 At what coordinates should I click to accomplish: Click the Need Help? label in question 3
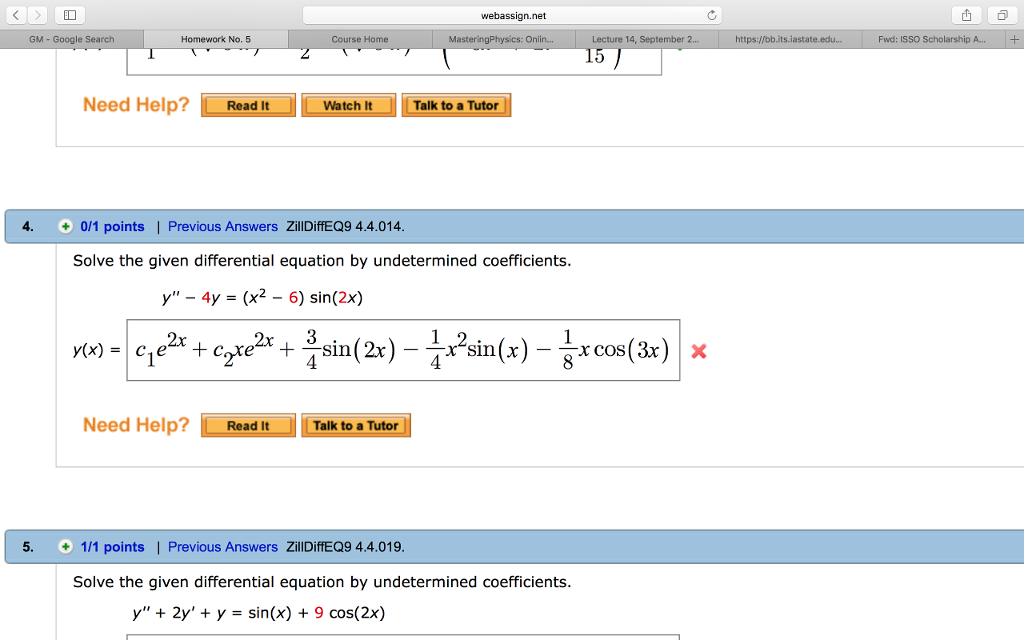pos(136,104)
